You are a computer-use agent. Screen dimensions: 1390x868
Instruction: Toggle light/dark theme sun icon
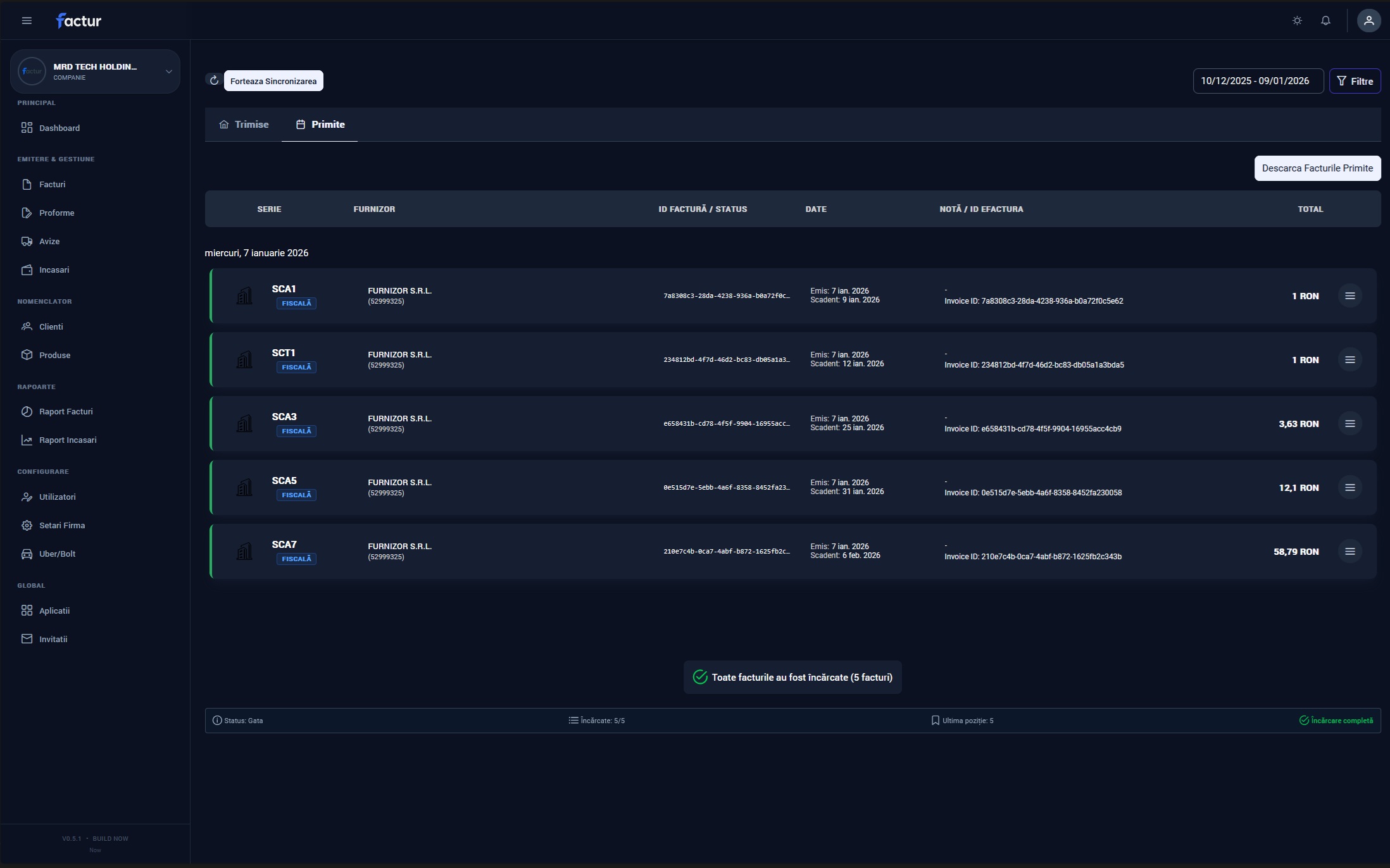(1297, 21)
